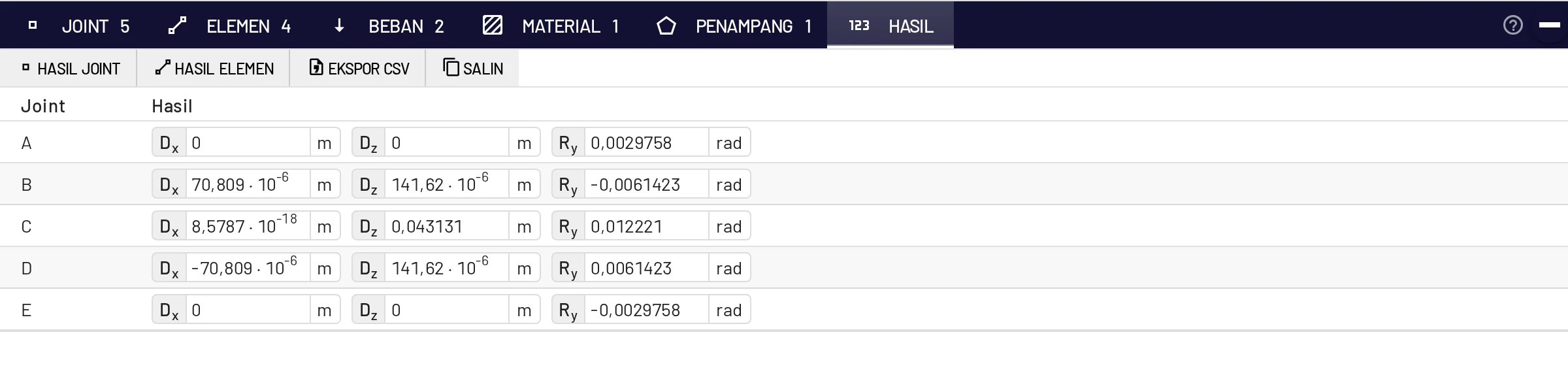
Task: Show HASIL JOINT results
Action: [69, 69]
